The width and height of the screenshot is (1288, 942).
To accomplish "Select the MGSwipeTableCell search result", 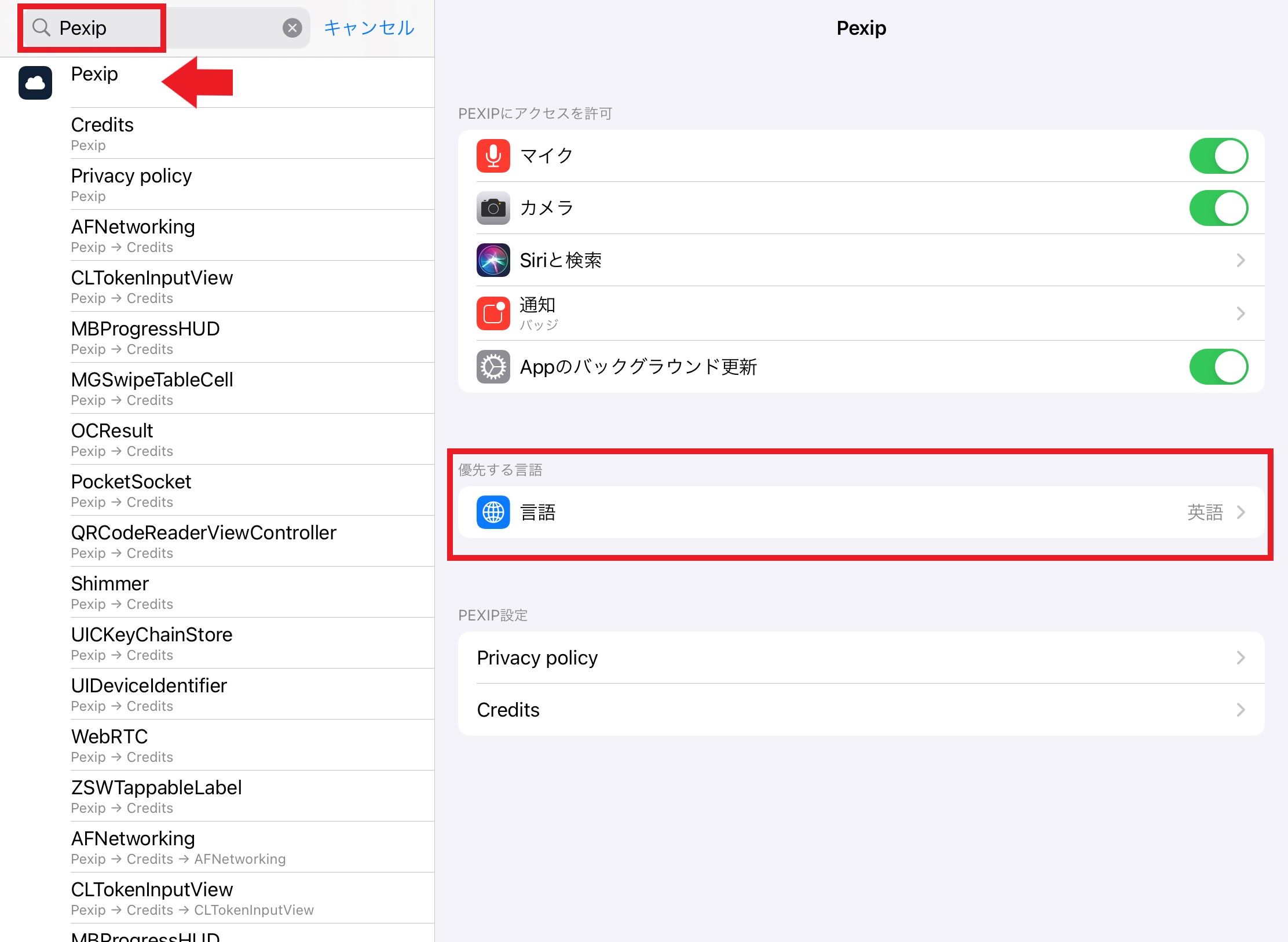I will [x=217, y=388].
